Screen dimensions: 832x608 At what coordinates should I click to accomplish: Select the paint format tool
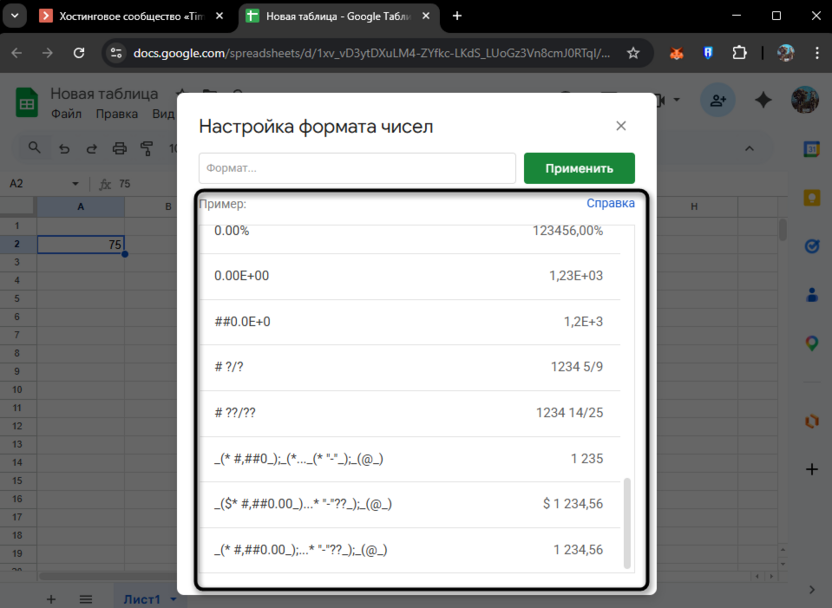(147, 147)
